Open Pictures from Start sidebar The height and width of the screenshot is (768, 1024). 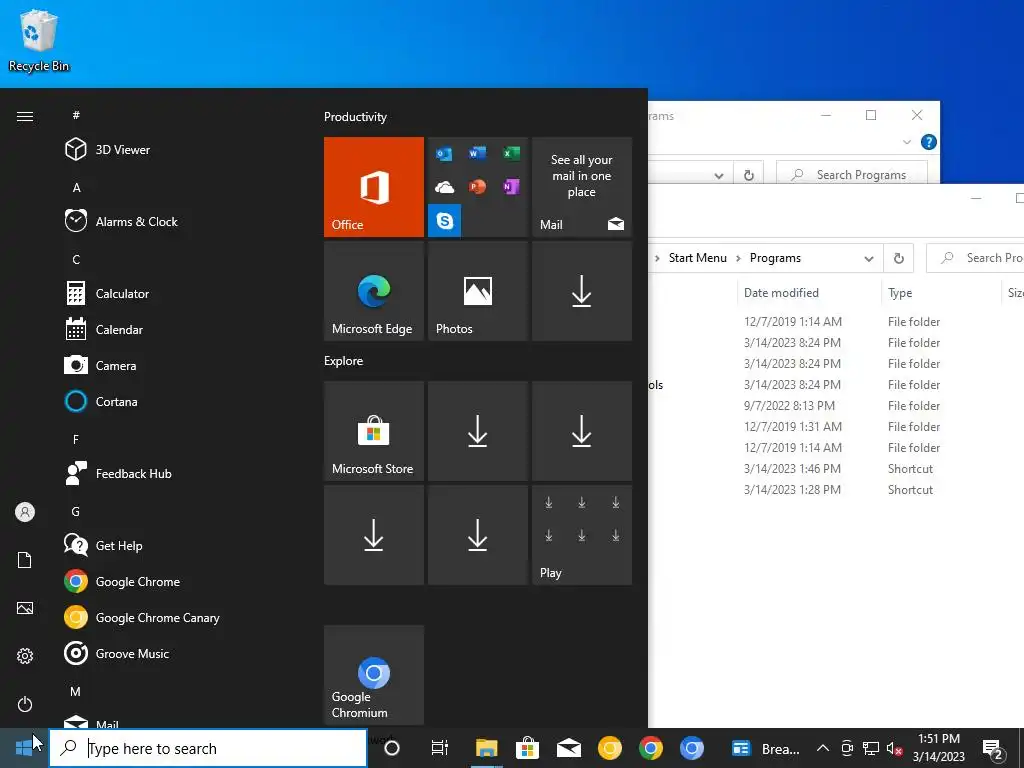(x=25, y=608)
